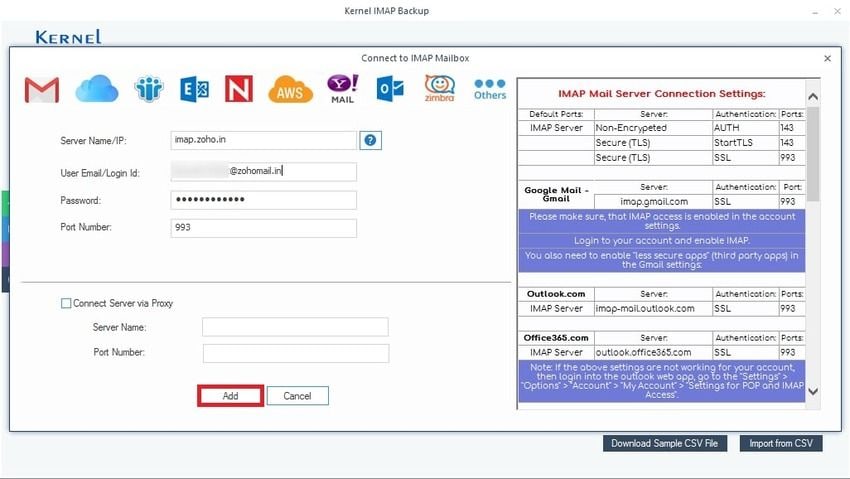Click the Outlook.com heading cell
850x479 pixels.
556,294
